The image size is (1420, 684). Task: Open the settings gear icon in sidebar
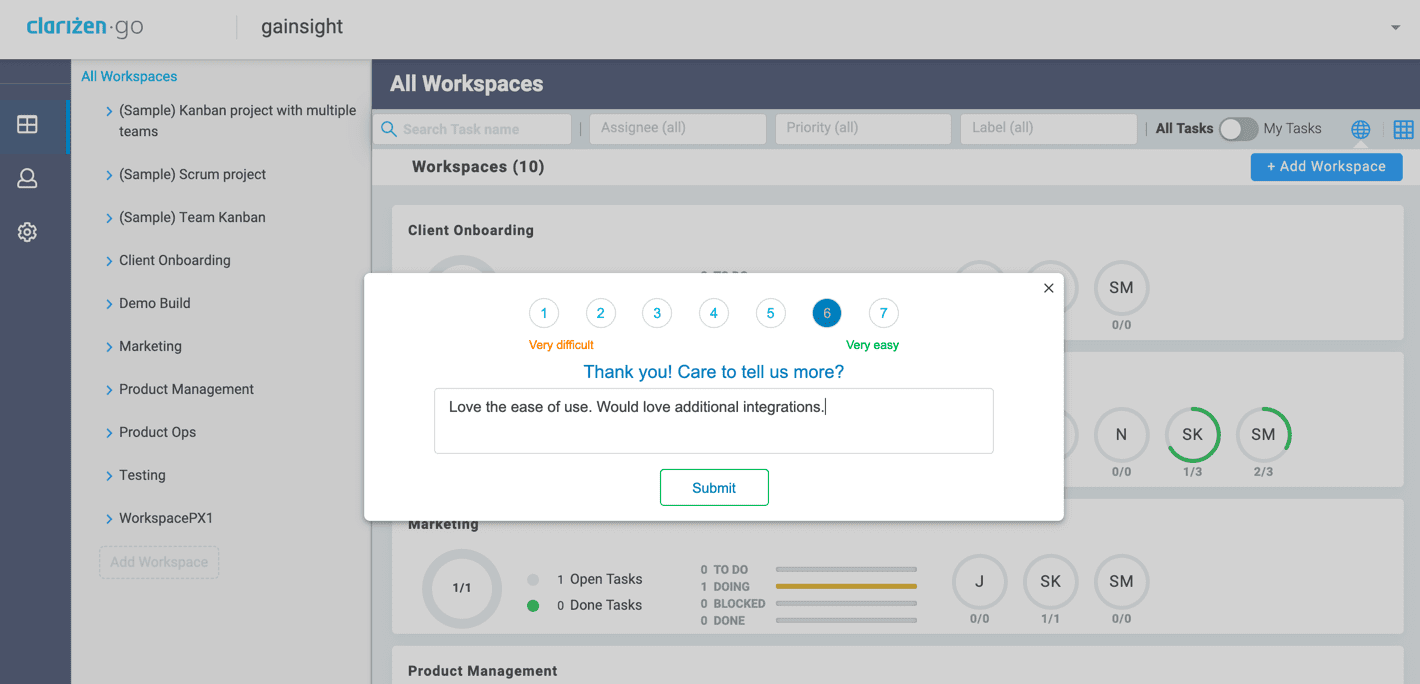pos(27,232)
